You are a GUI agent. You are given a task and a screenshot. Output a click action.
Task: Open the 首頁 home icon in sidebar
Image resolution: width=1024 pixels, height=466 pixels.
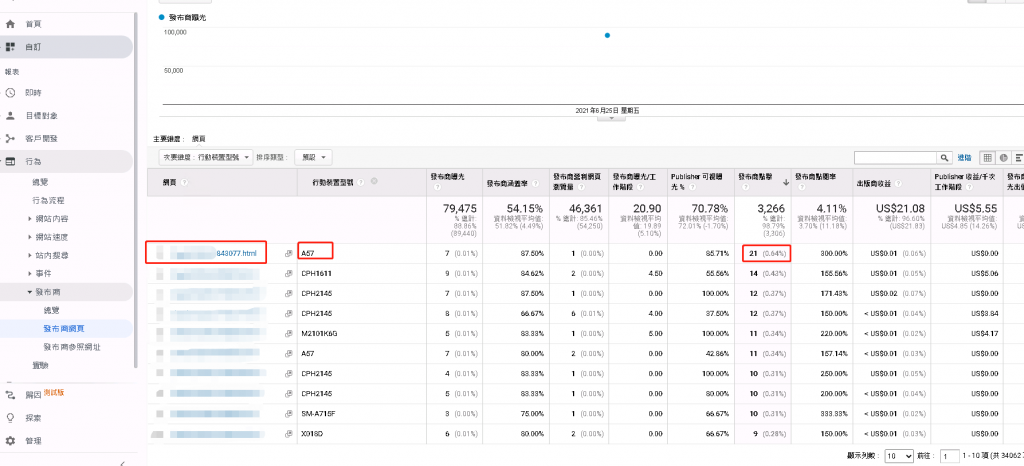10,24
